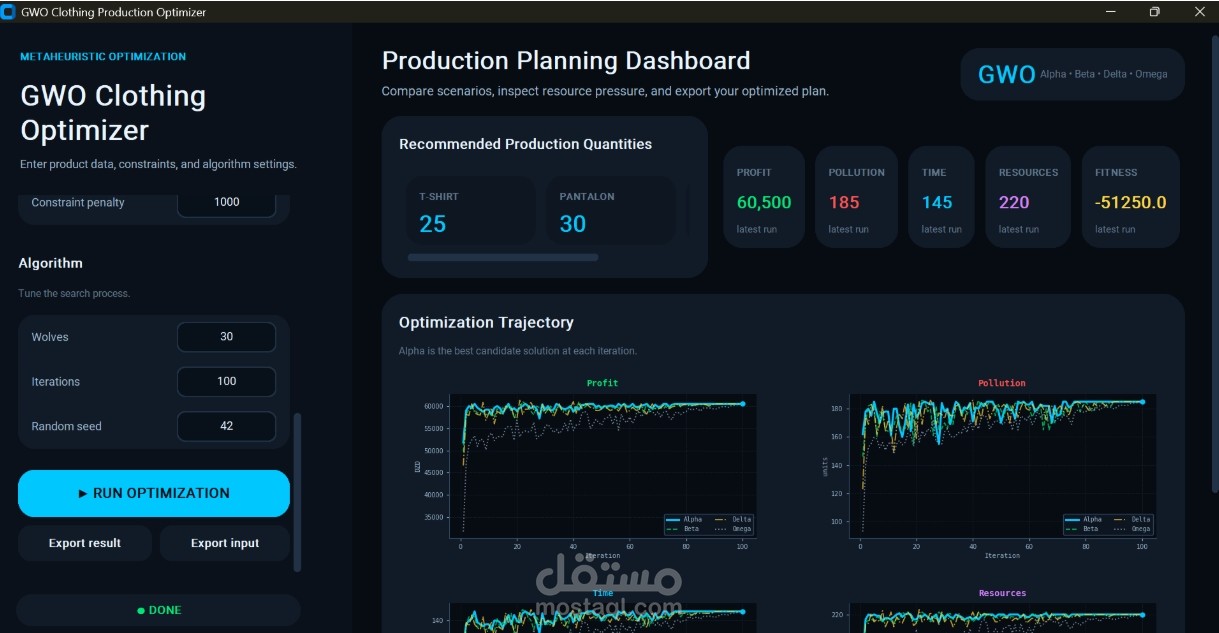
Task: Click the DONE status indicator
Action: [x=159, y=610]
